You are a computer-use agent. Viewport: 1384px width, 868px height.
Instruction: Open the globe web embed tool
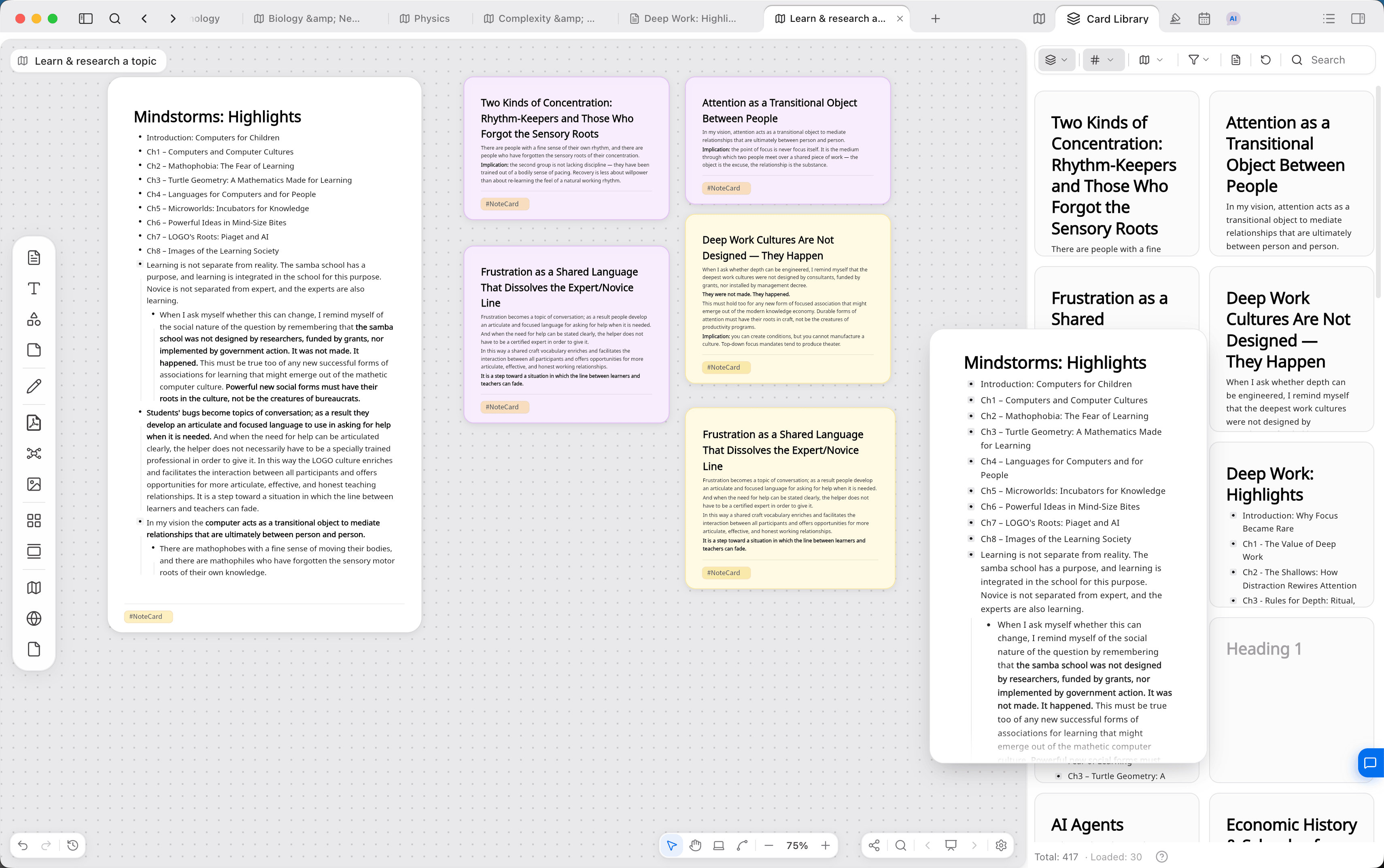34,618
